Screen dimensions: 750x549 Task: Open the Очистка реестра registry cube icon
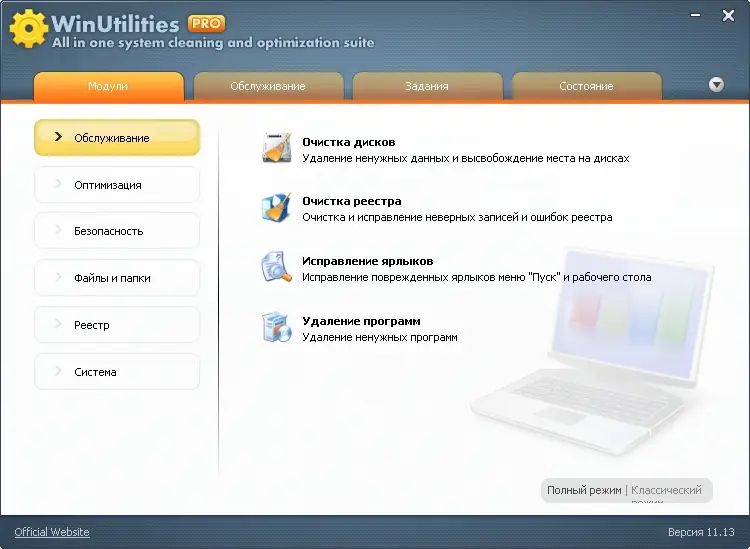[x=276, y=208]
